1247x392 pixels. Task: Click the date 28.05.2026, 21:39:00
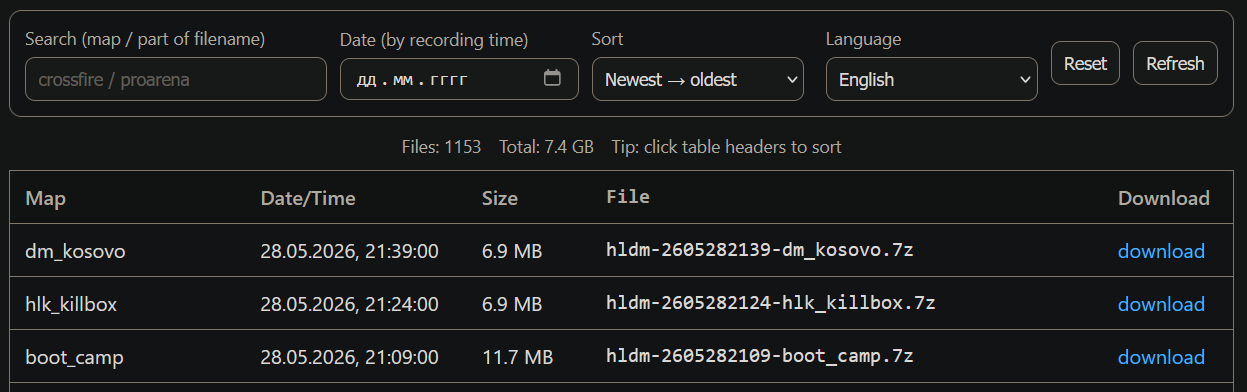pyautogui.click(x=349, y=251)
